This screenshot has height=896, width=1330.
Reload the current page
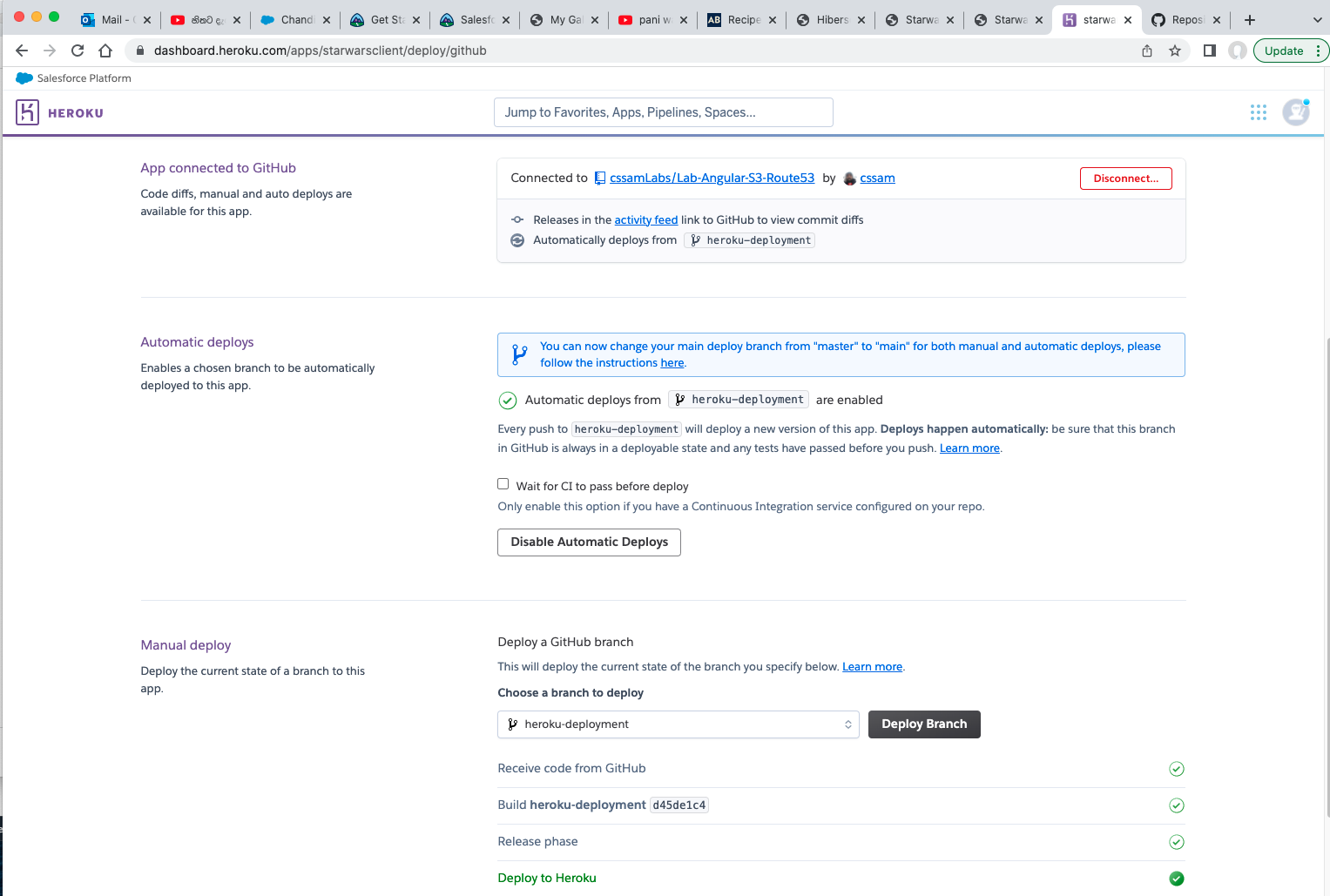[78, 51]
